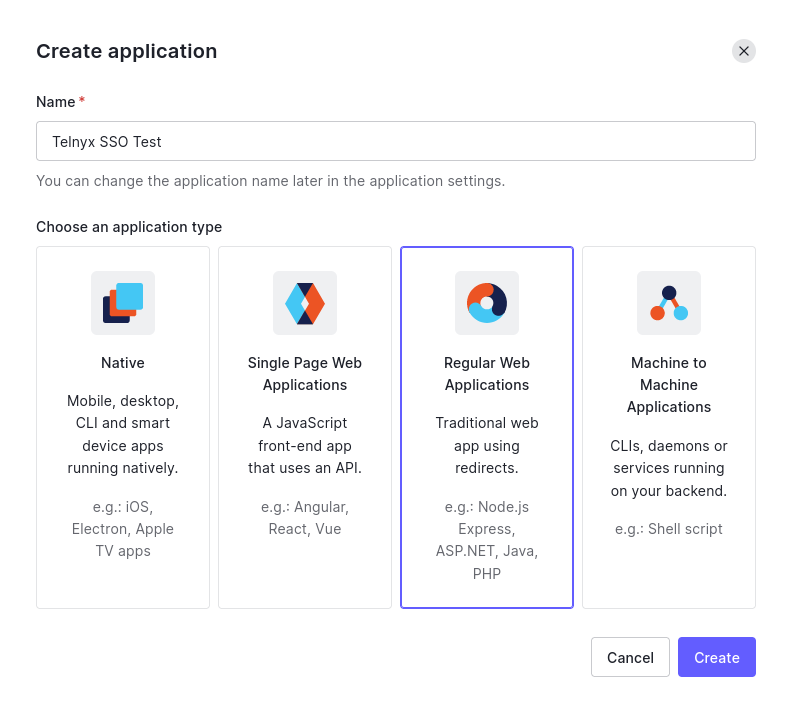Select the Native heading text
Image resolution: width=791 pixels, height=712 pixels.
(x=123, y=363)
